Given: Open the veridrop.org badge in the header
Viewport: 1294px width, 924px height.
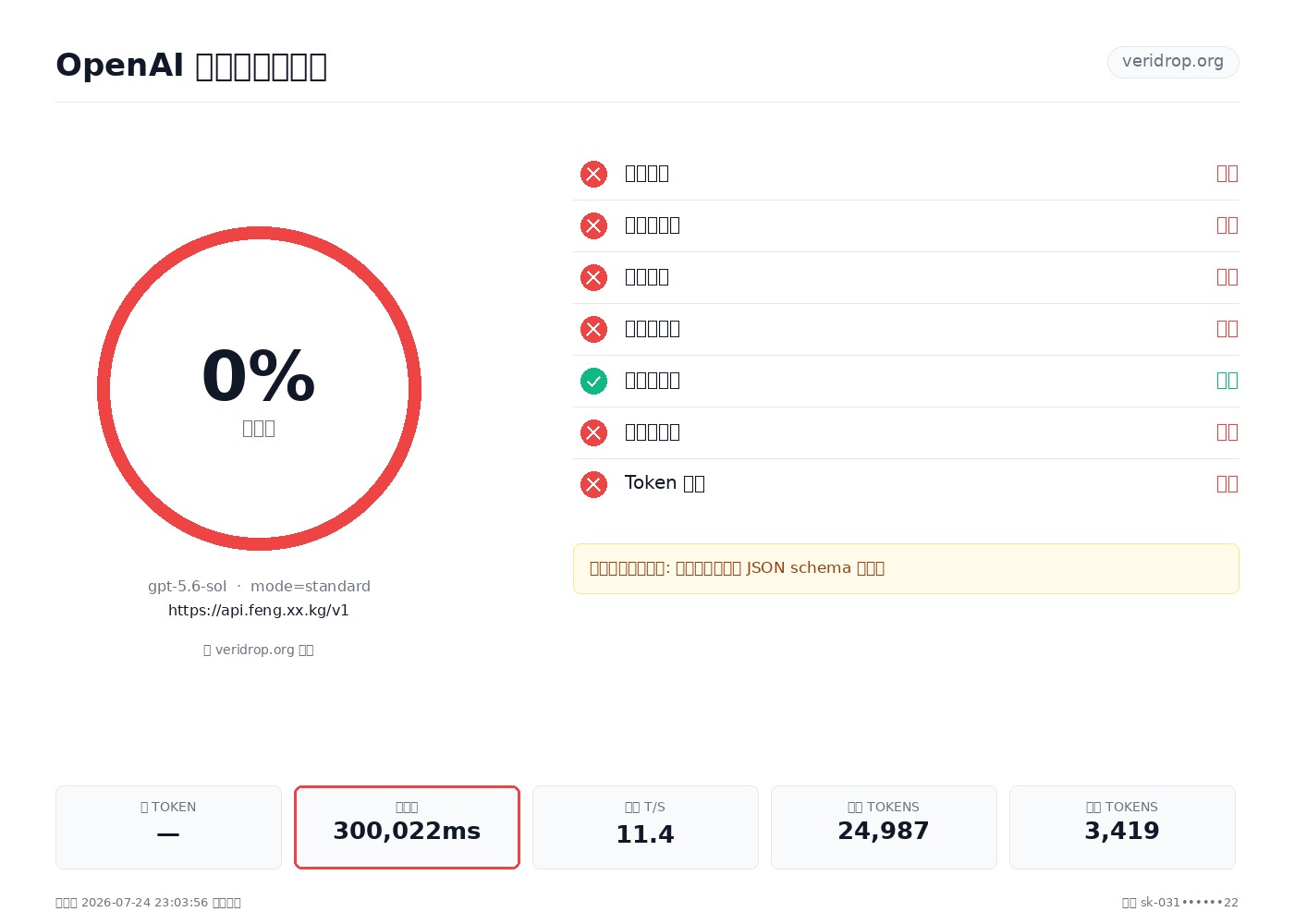Looking at the screenshot, I should (x=1173, y=62).
